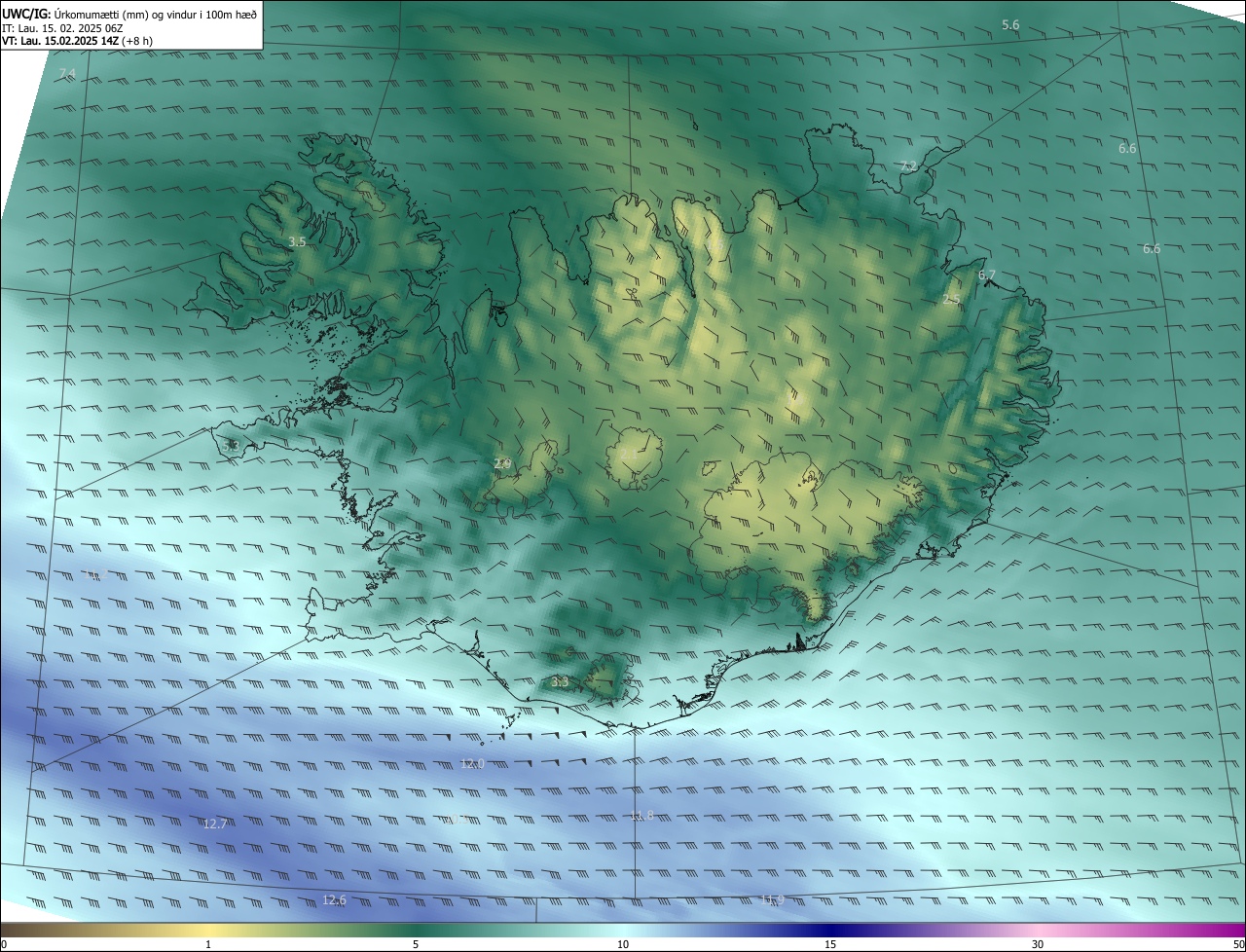Click the 6.7 value on the east coast
1246x952 pixels.
pyautogui.click(x=987, y=275)
